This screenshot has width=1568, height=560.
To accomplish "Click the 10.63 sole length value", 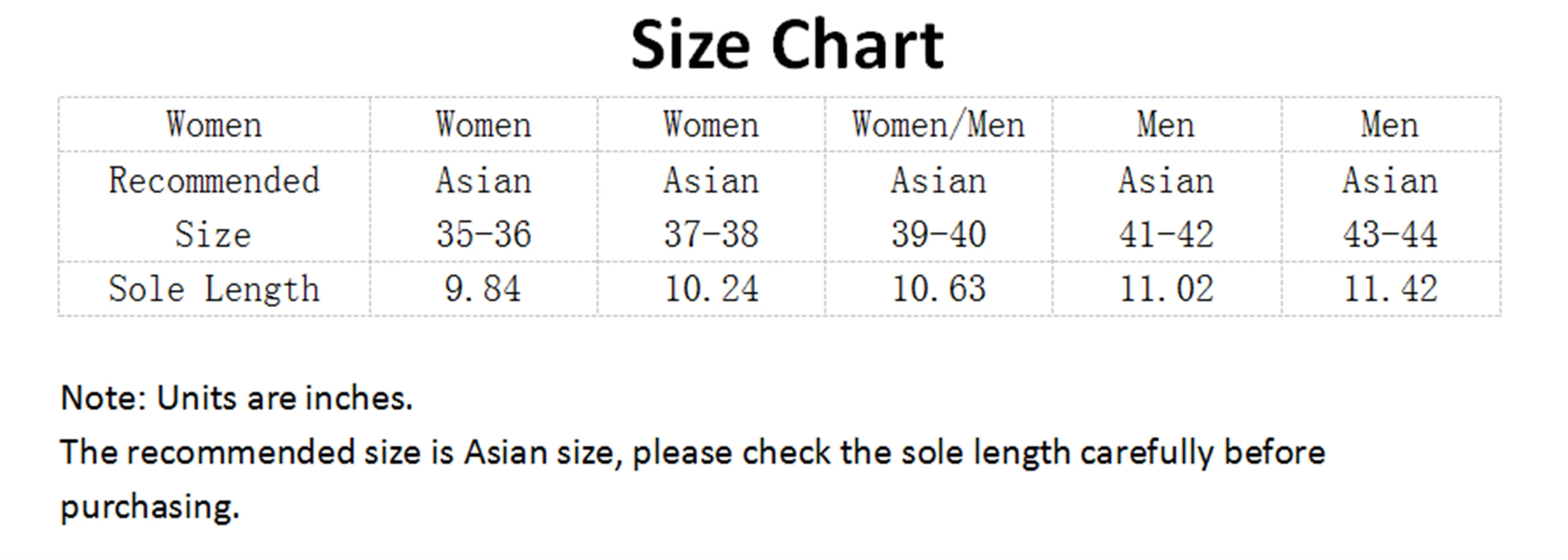I will pos(938,289).
